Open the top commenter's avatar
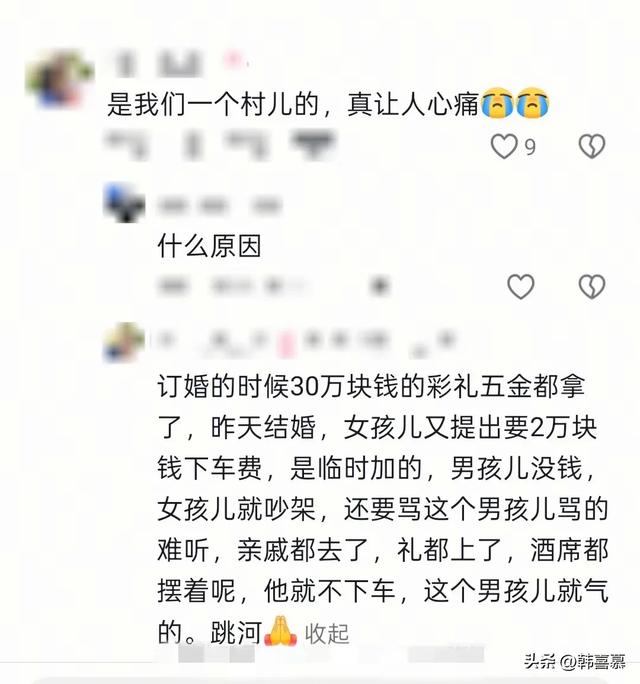The width and height of the screenshot is (640, 684). pos(59,79)
